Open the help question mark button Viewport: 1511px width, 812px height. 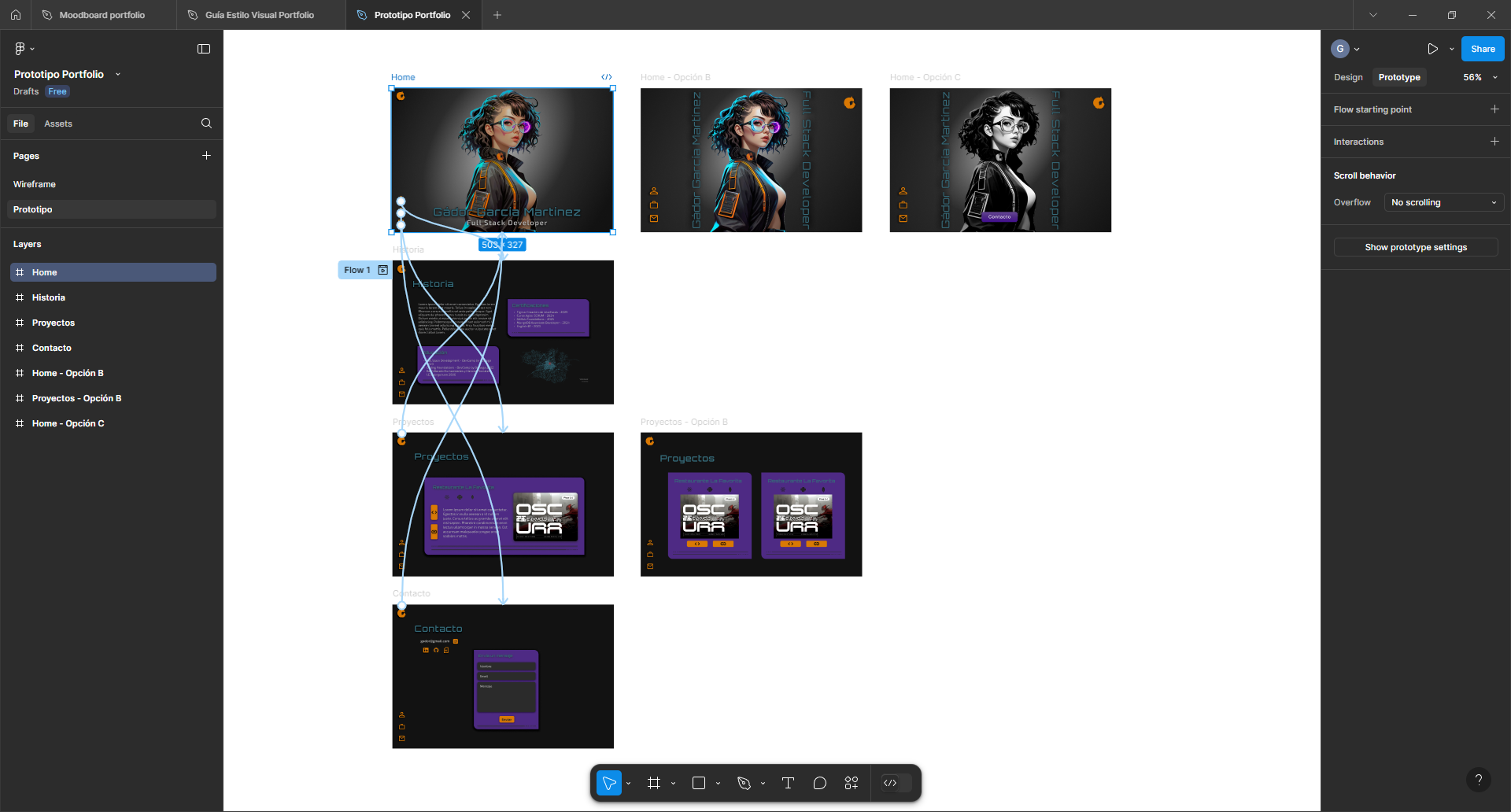[x=1479, y=780]
